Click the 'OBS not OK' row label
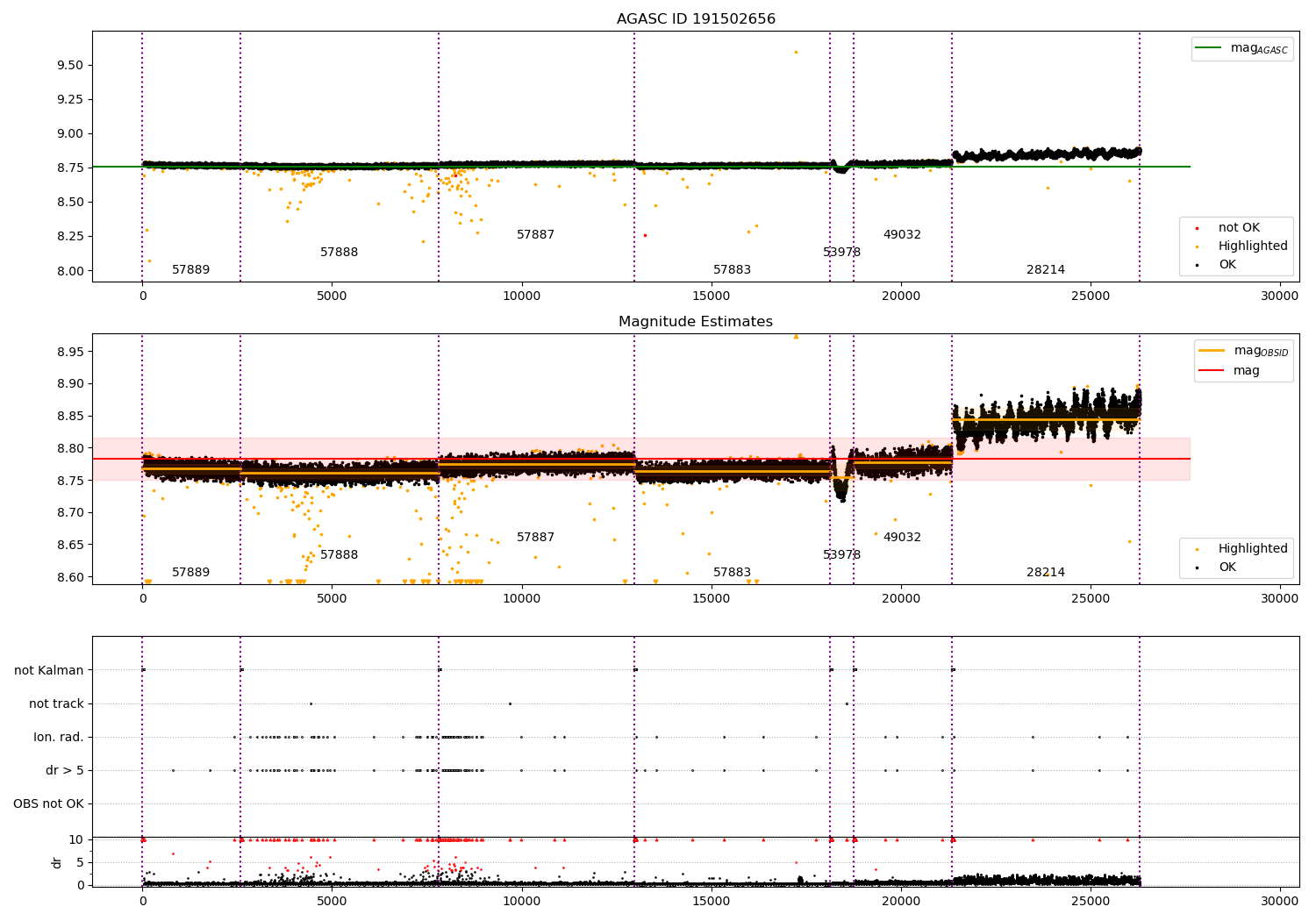 coord(49,804)
